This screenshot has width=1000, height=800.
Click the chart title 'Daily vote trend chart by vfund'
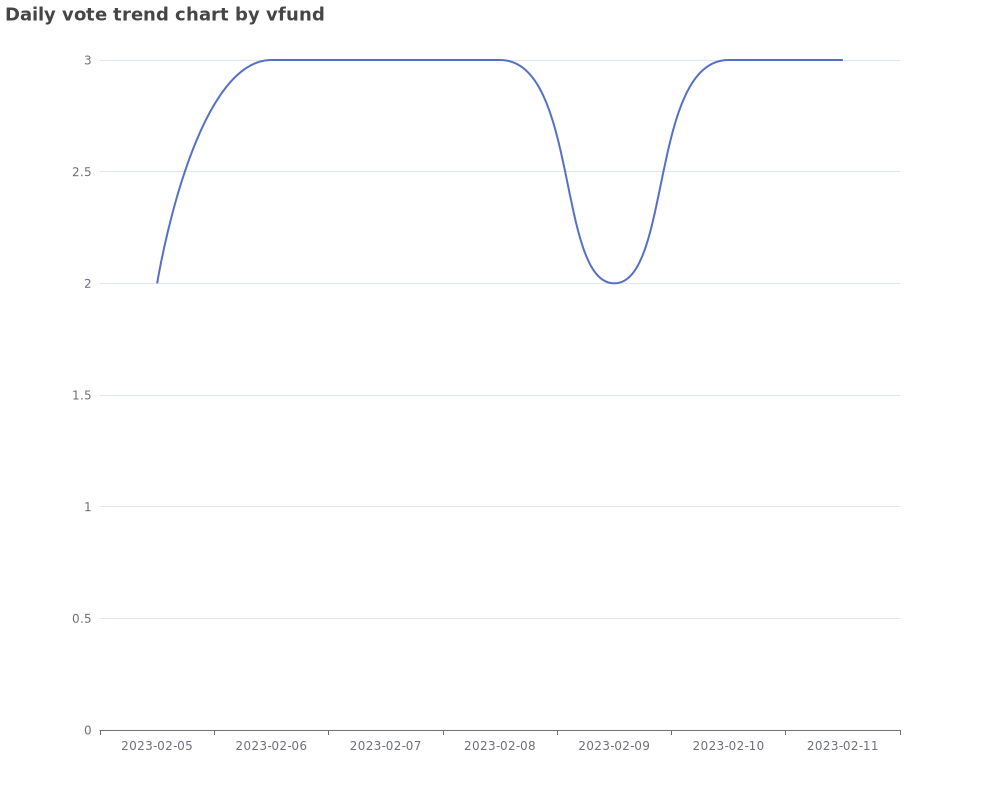pos(165,14)
